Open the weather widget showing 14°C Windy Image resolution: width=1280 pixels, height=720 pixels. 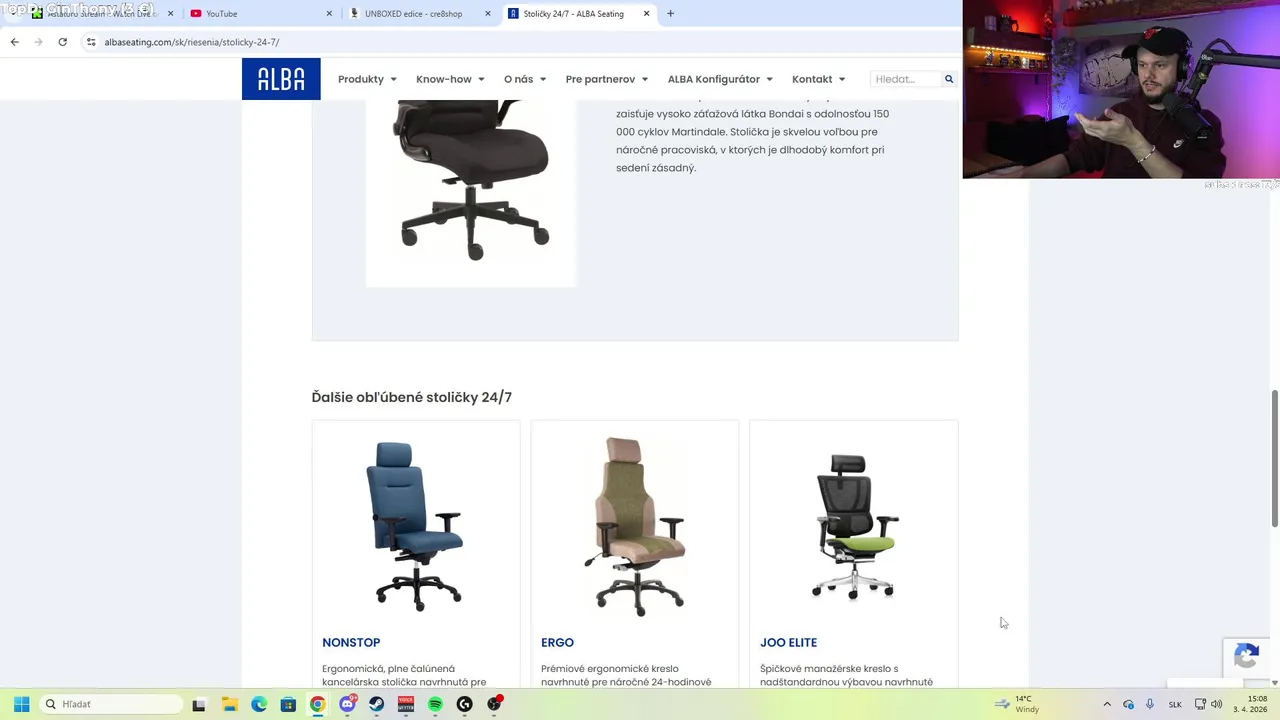click(1018, 704)
